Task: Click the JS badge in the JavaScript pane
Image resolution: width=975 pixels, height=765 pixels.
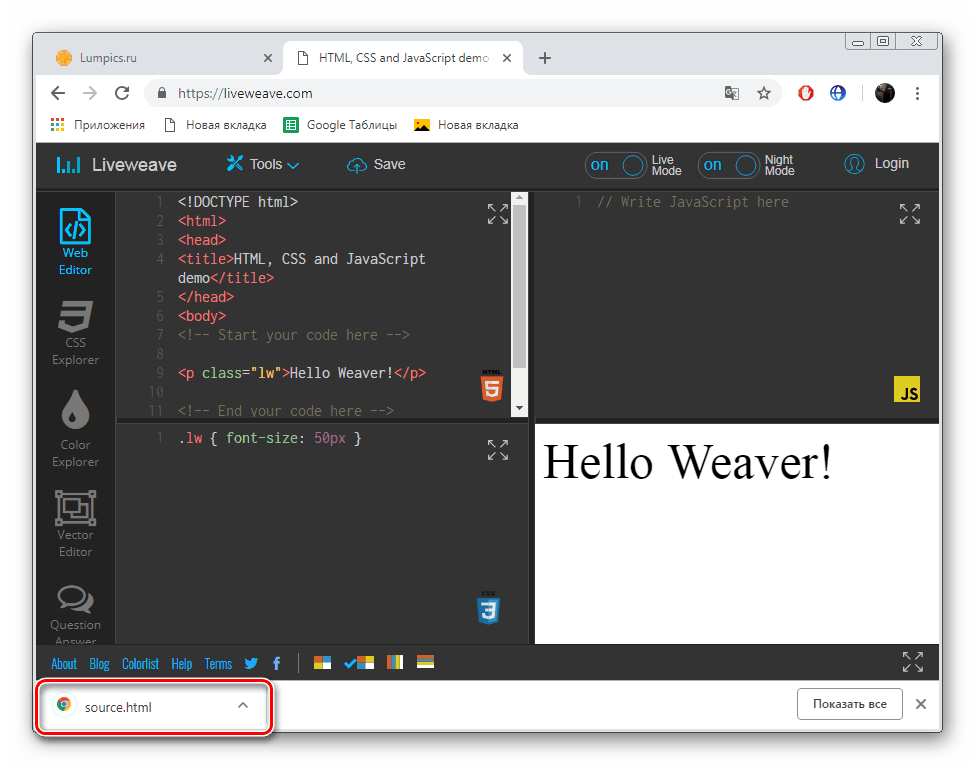Action: [906, 390]
